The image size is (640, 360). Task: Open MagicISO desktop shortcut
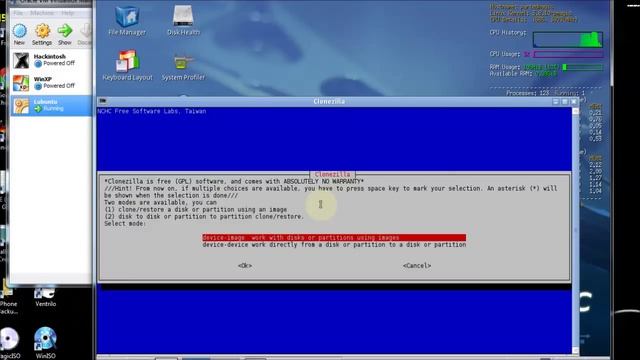[9, 343]
